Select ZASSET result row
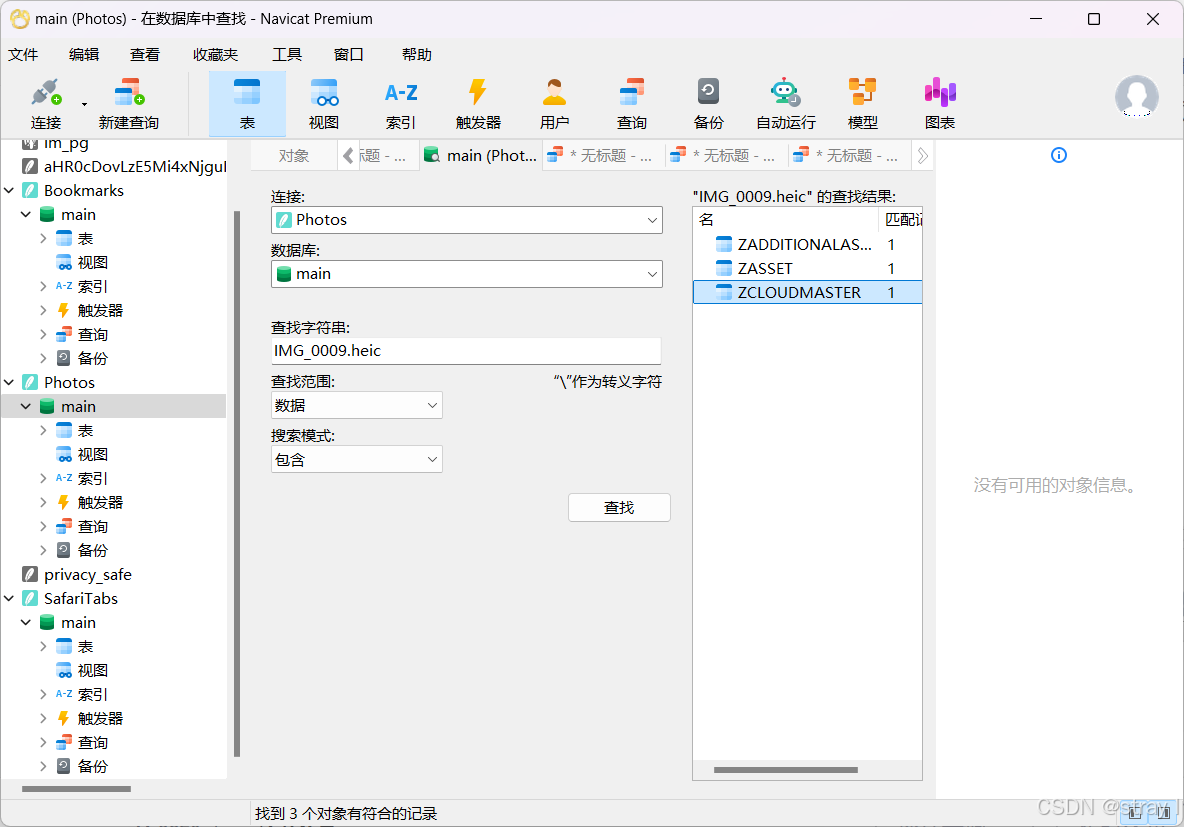 point(807,268)
